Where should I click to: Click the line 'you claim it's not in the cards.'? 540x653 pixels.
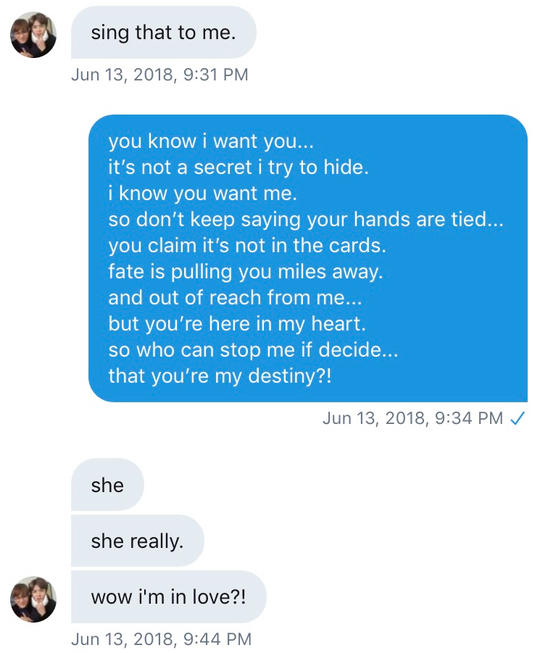click(247, 246)
